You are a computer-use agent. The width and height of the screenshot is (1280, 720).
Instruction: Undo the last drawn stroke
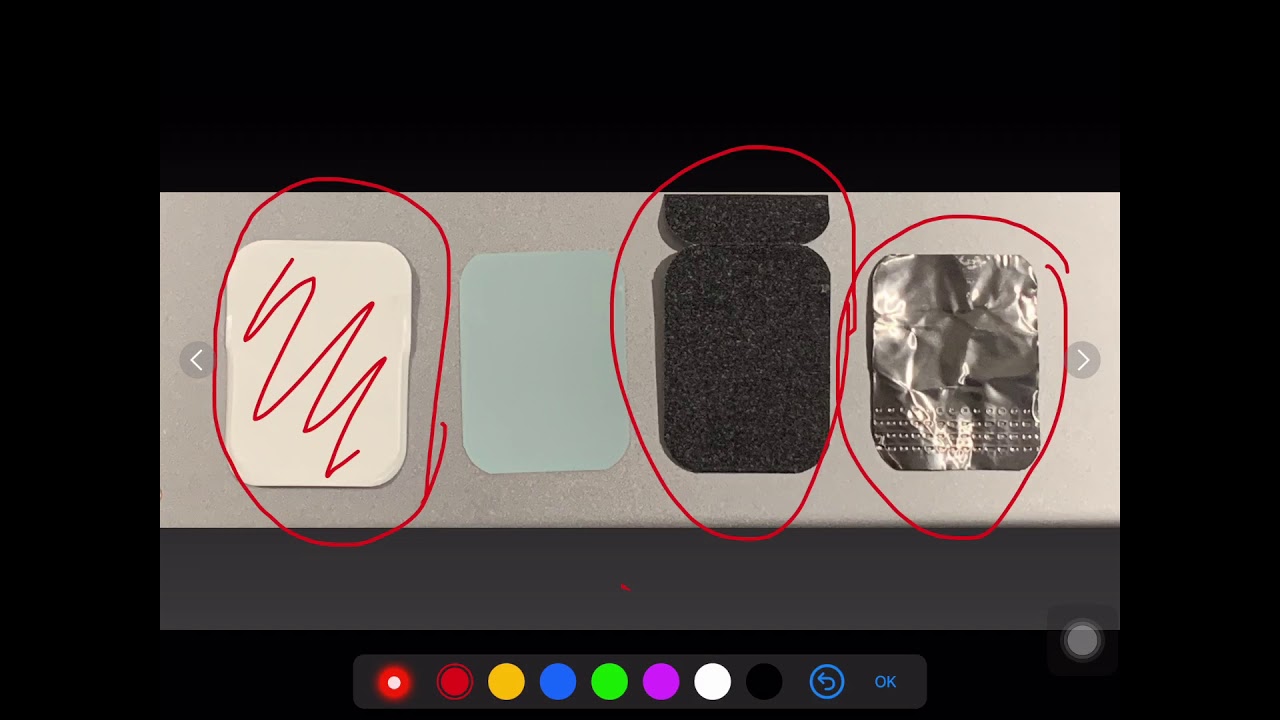827,682
